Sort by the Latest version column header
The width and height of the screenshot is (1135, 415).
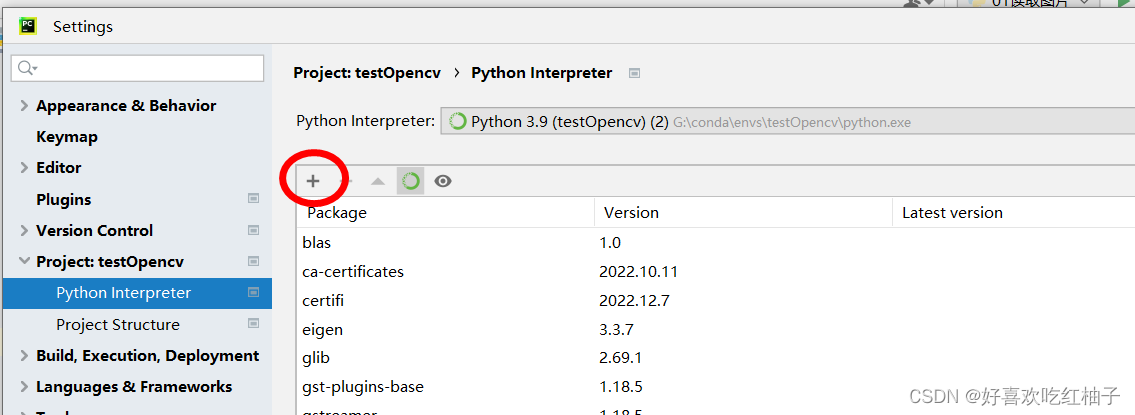coord(1013,213)
